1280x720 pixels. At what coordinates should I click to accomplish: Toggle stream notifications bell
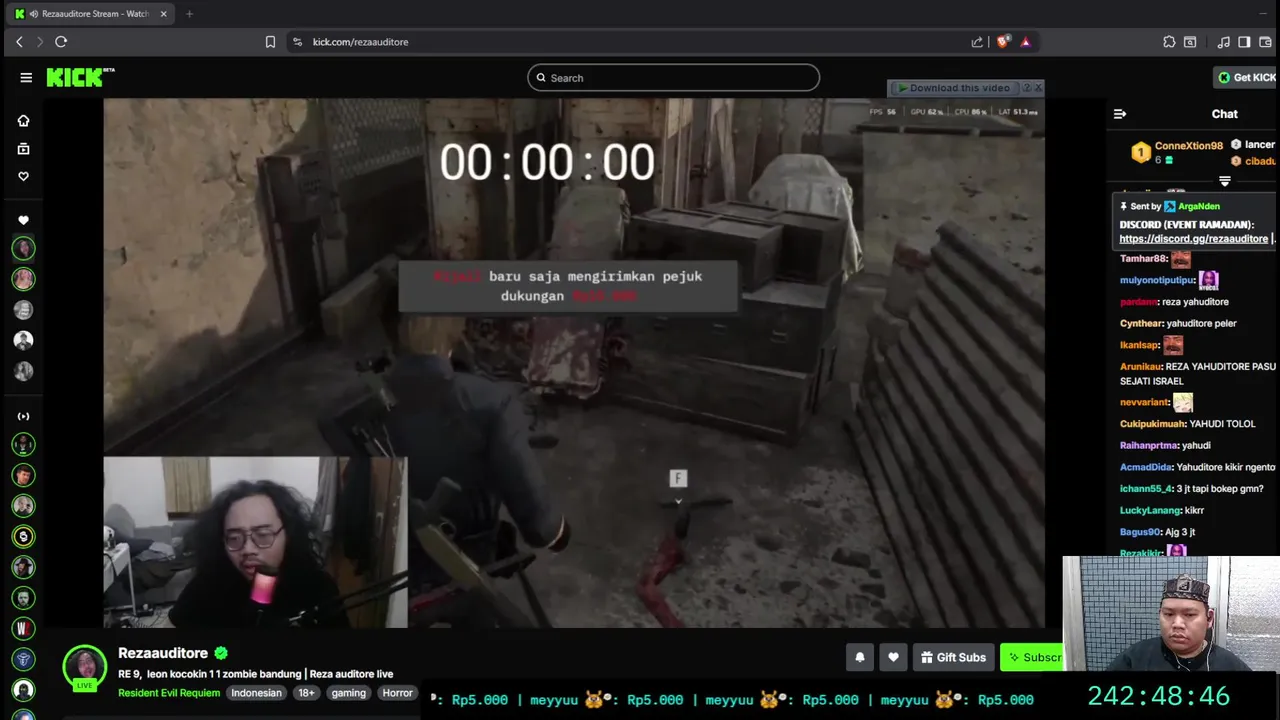859,657
